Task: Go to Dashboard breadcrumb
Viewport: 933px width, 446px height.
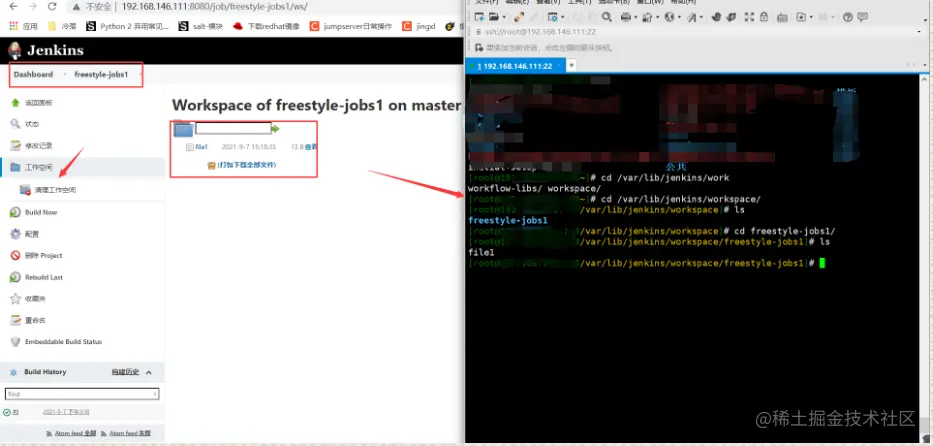Action: pyautogui.click(x=33, y=74)
